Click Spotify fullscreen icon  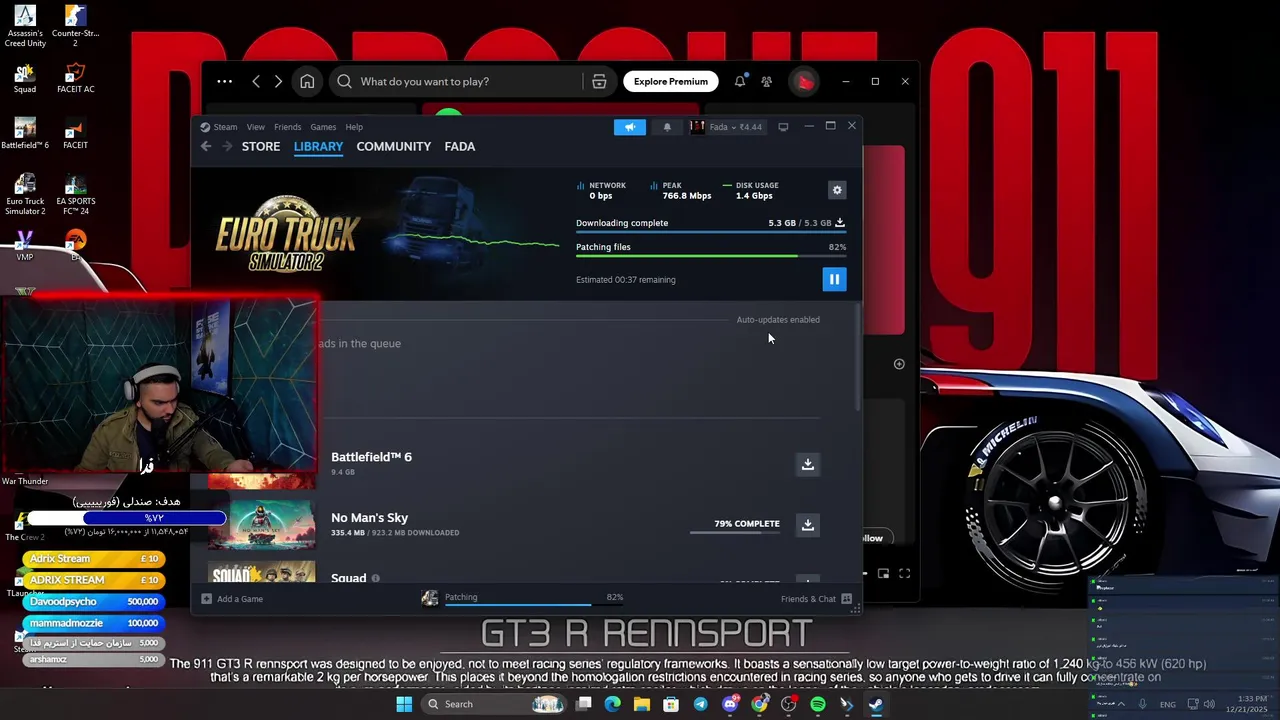(904, 573)
